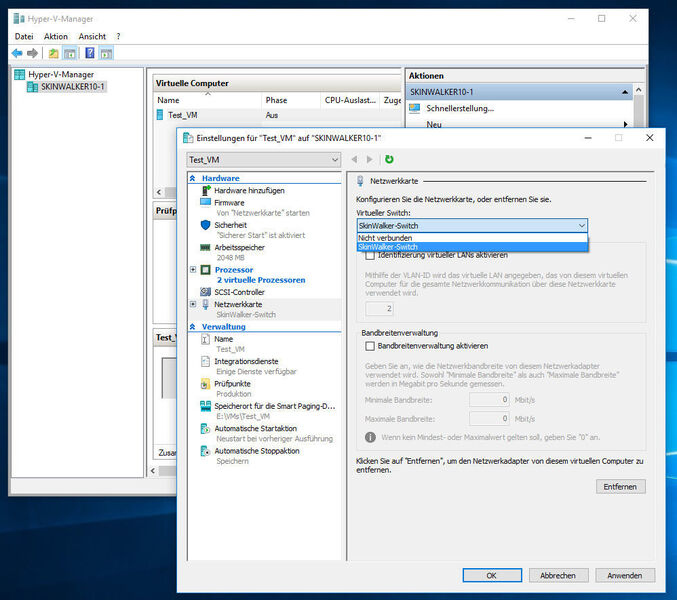Minimize the Einstellungen dialog window

pyautogui.click(x=588, y=138)
